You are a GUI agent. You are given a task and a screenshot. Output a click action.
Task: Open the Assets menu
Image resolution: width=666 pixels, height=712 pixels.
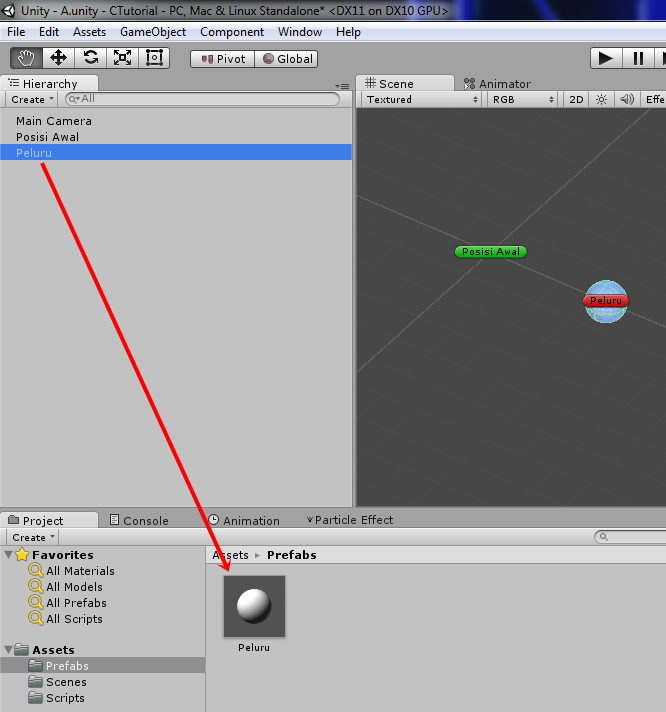89,32
